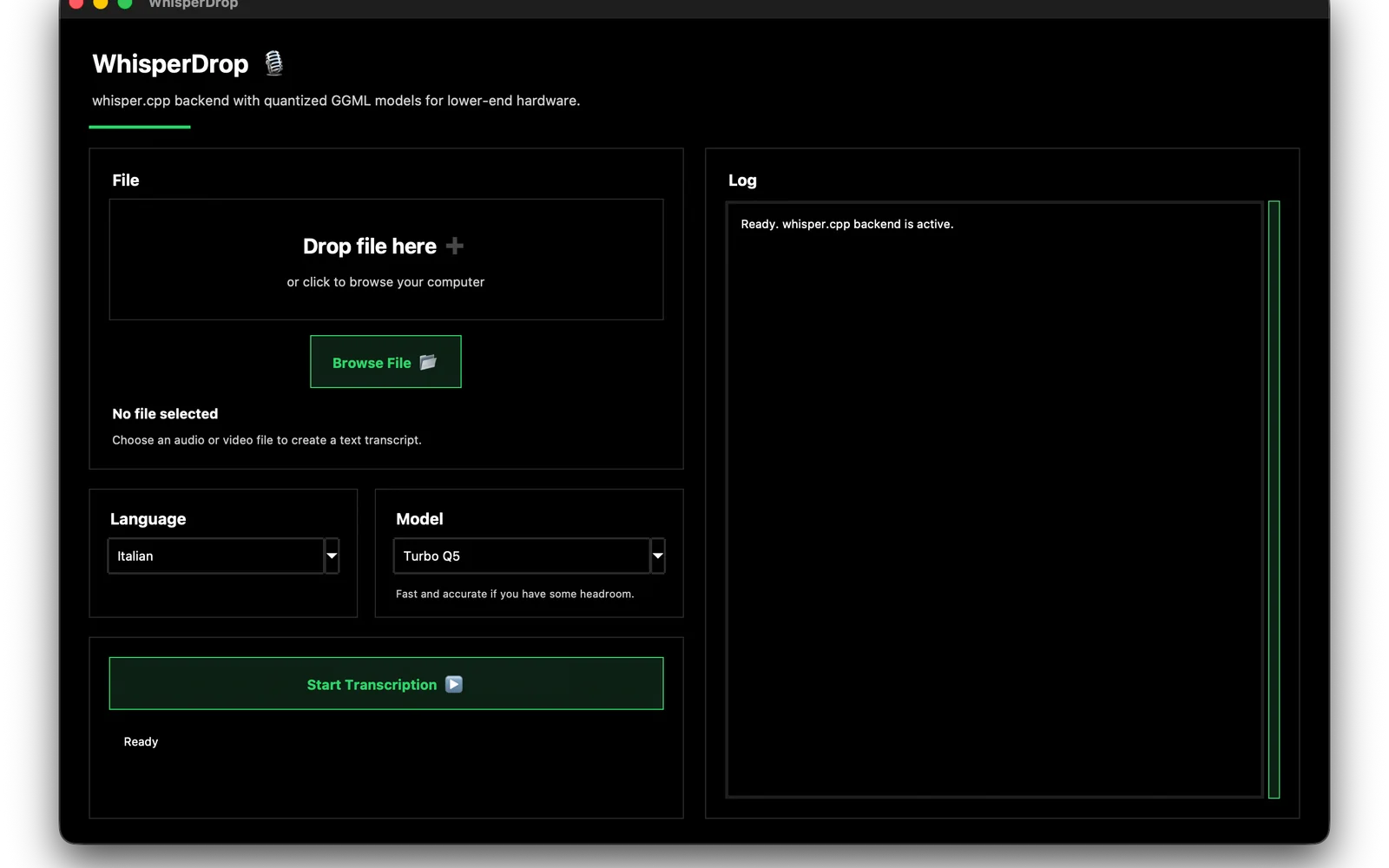Click the microphone icon beside WhisperDrop title
The image size is (1389, 868).
point(273,62)
